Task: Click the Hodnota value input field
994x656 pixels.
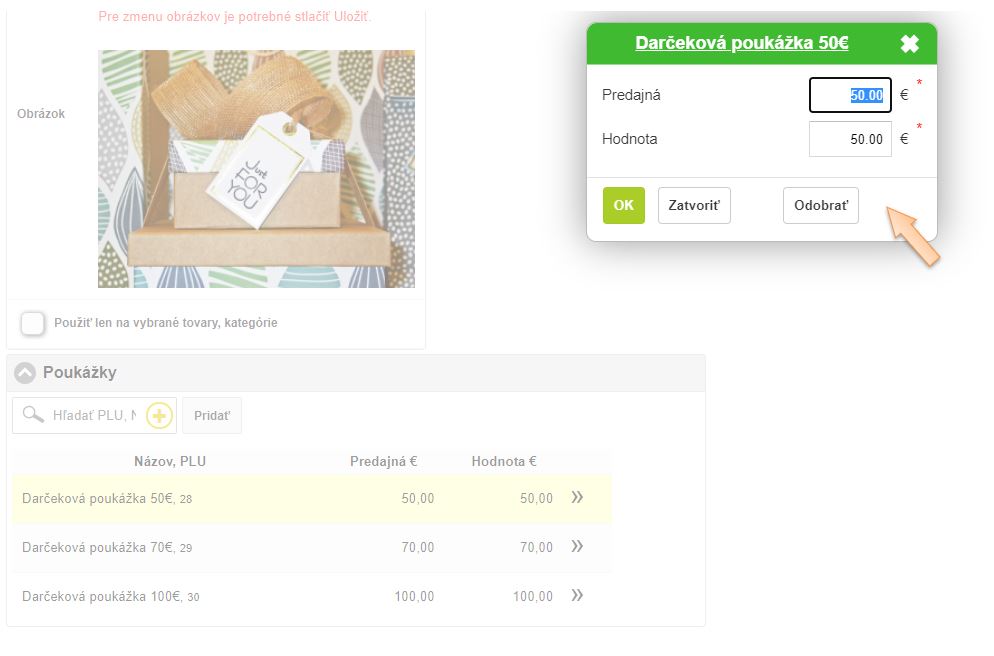Action: [850, 139]
